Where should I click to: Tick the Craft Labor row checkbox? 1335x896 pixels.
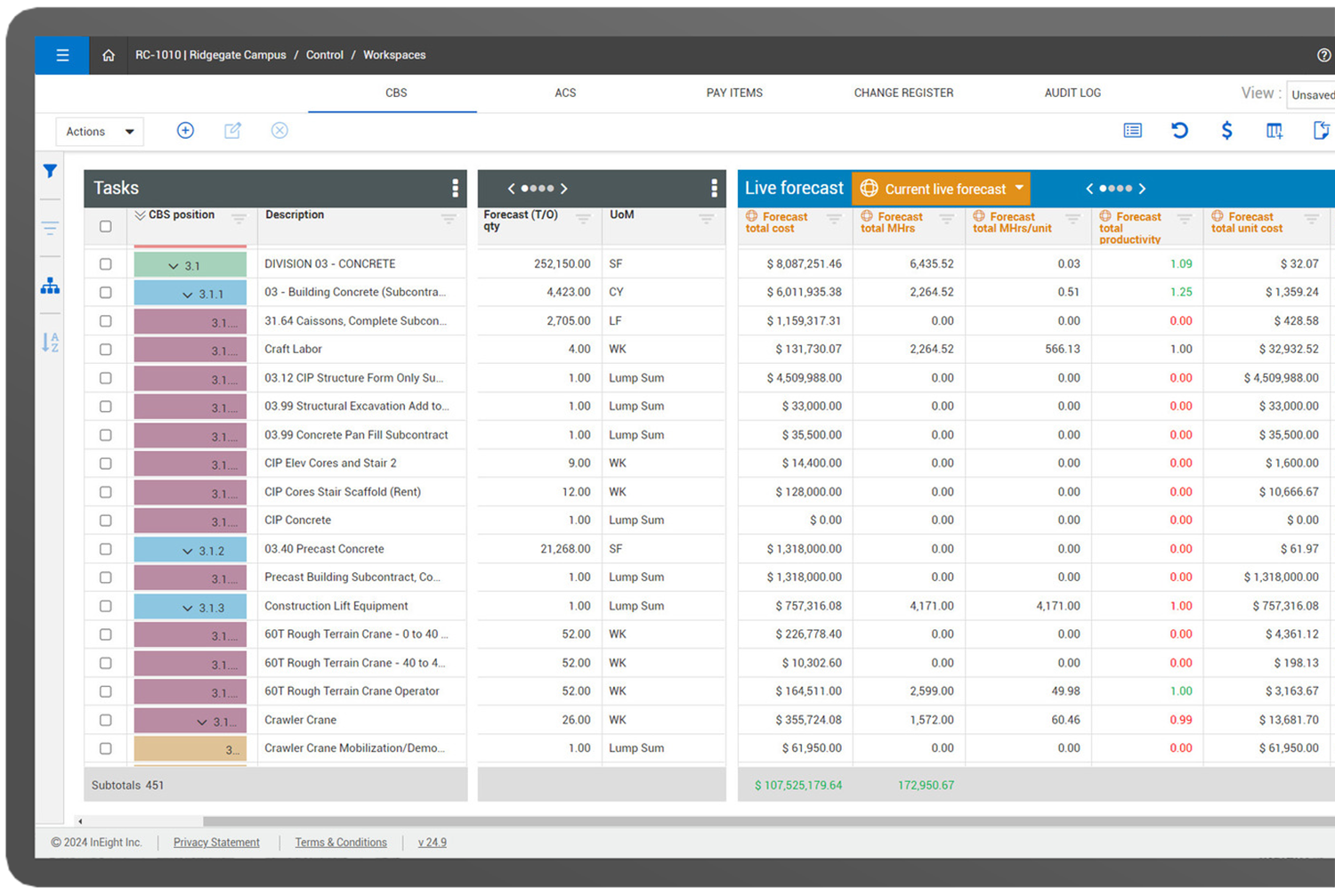pyautogui.click(x=106, y=350)
